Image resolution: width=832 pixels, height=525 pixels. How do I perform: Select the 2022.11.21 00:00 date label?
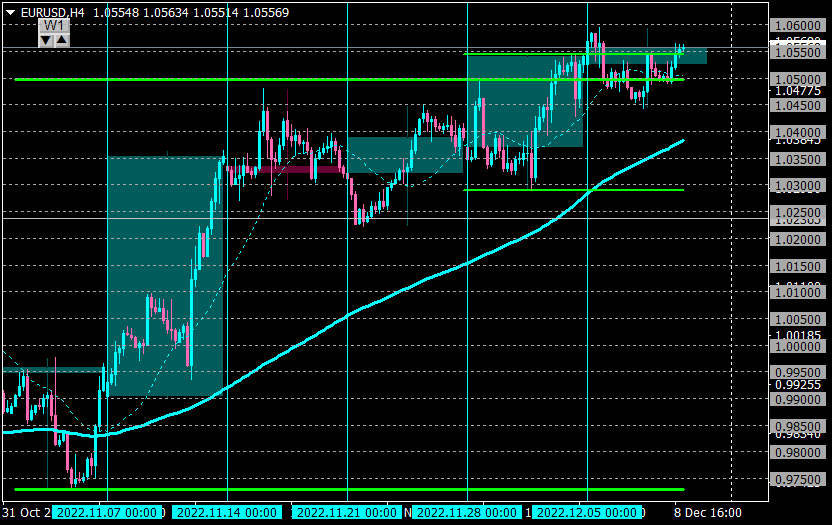(x=346, y=512)
